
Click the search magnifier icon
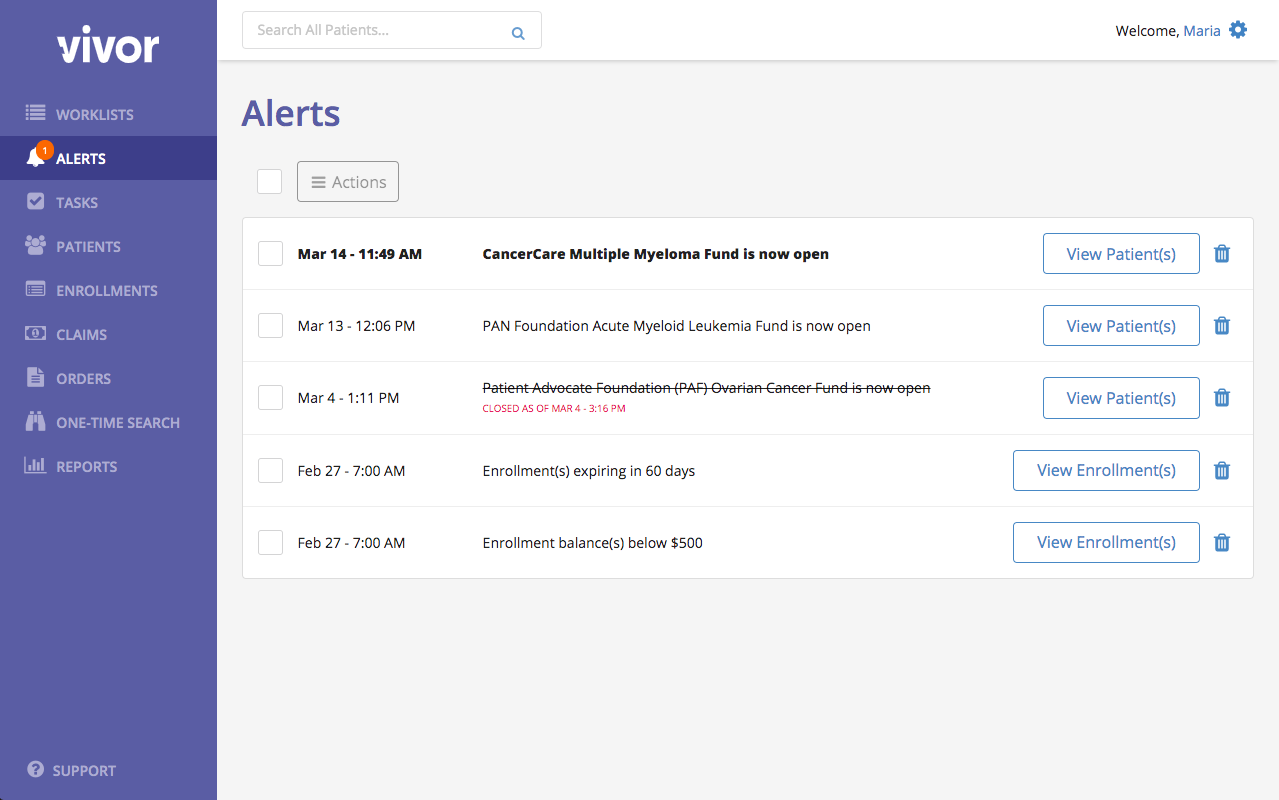pyautogui.click(x=518, y=33)
